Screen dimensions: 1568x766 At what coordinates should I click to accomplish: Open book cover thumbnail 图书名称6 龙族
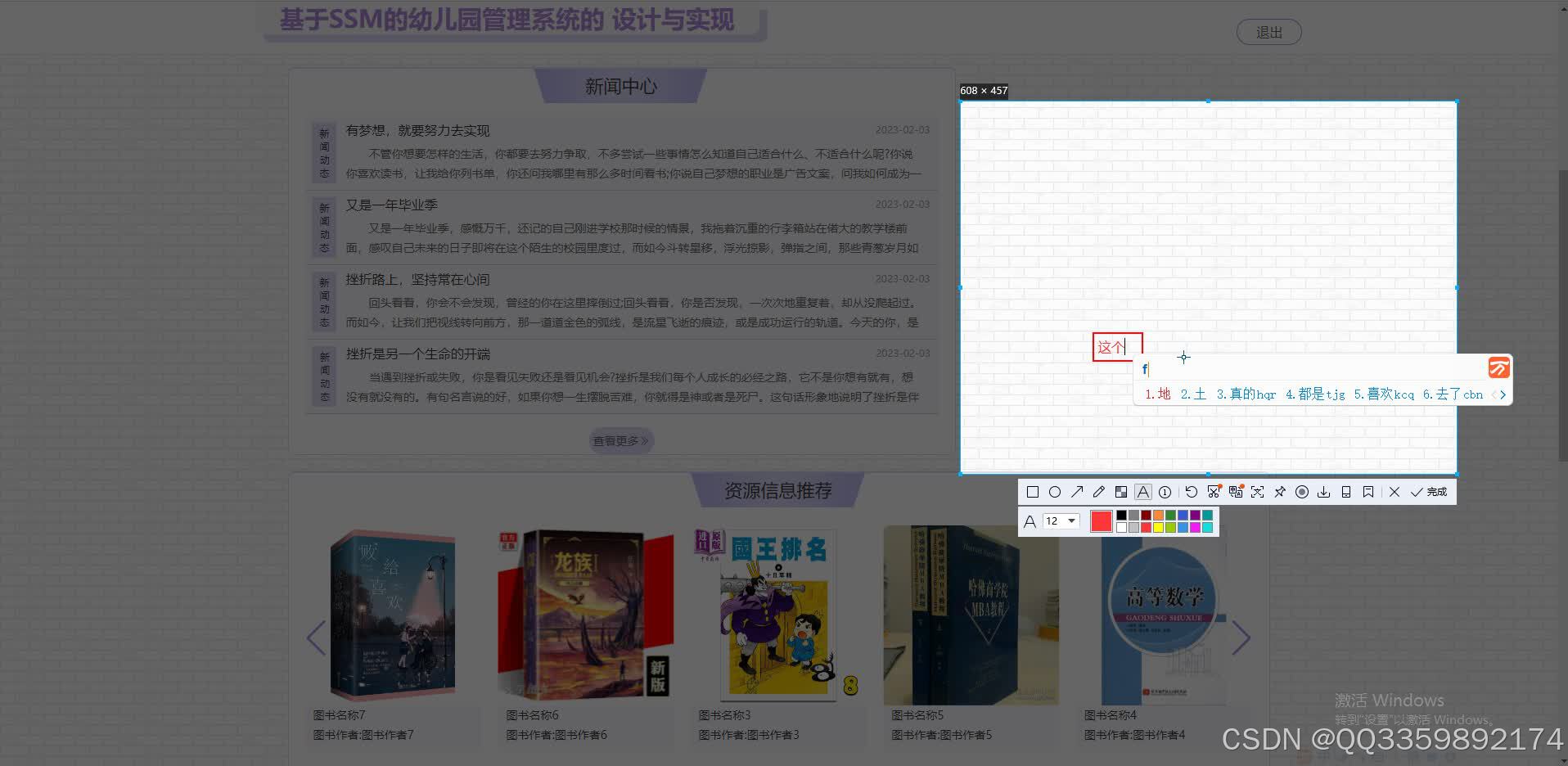click(586, 615)
